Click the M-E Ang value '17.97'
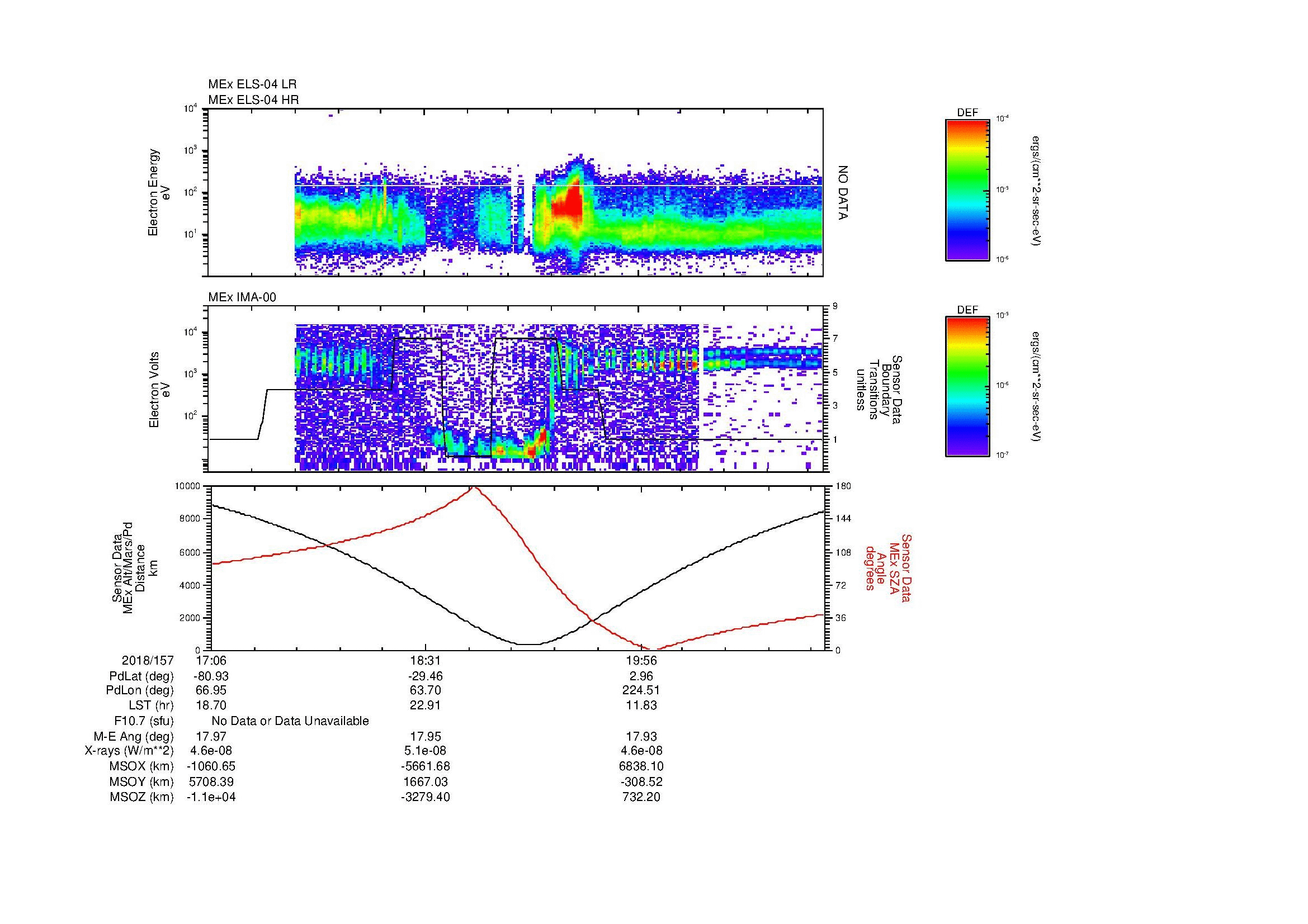1308x924 pixels. [211, 736]
